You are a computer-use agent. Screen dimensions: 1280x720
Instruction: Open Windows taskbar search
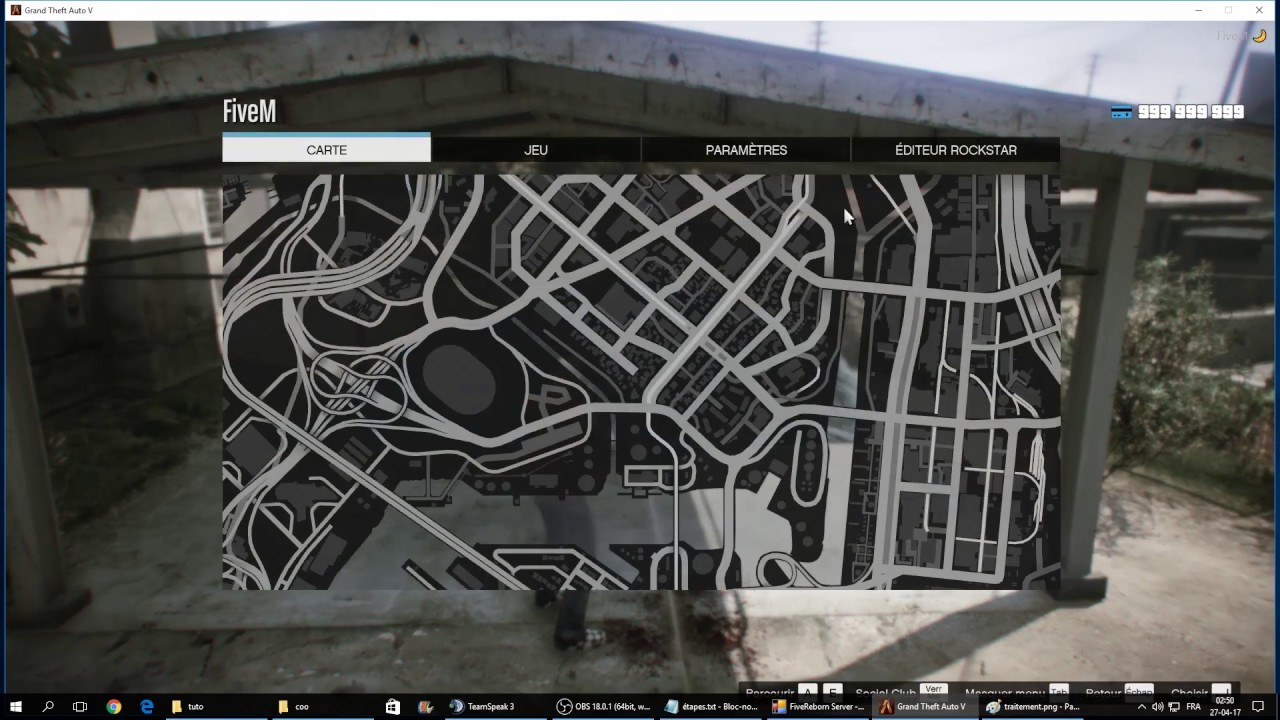point(48,706)
